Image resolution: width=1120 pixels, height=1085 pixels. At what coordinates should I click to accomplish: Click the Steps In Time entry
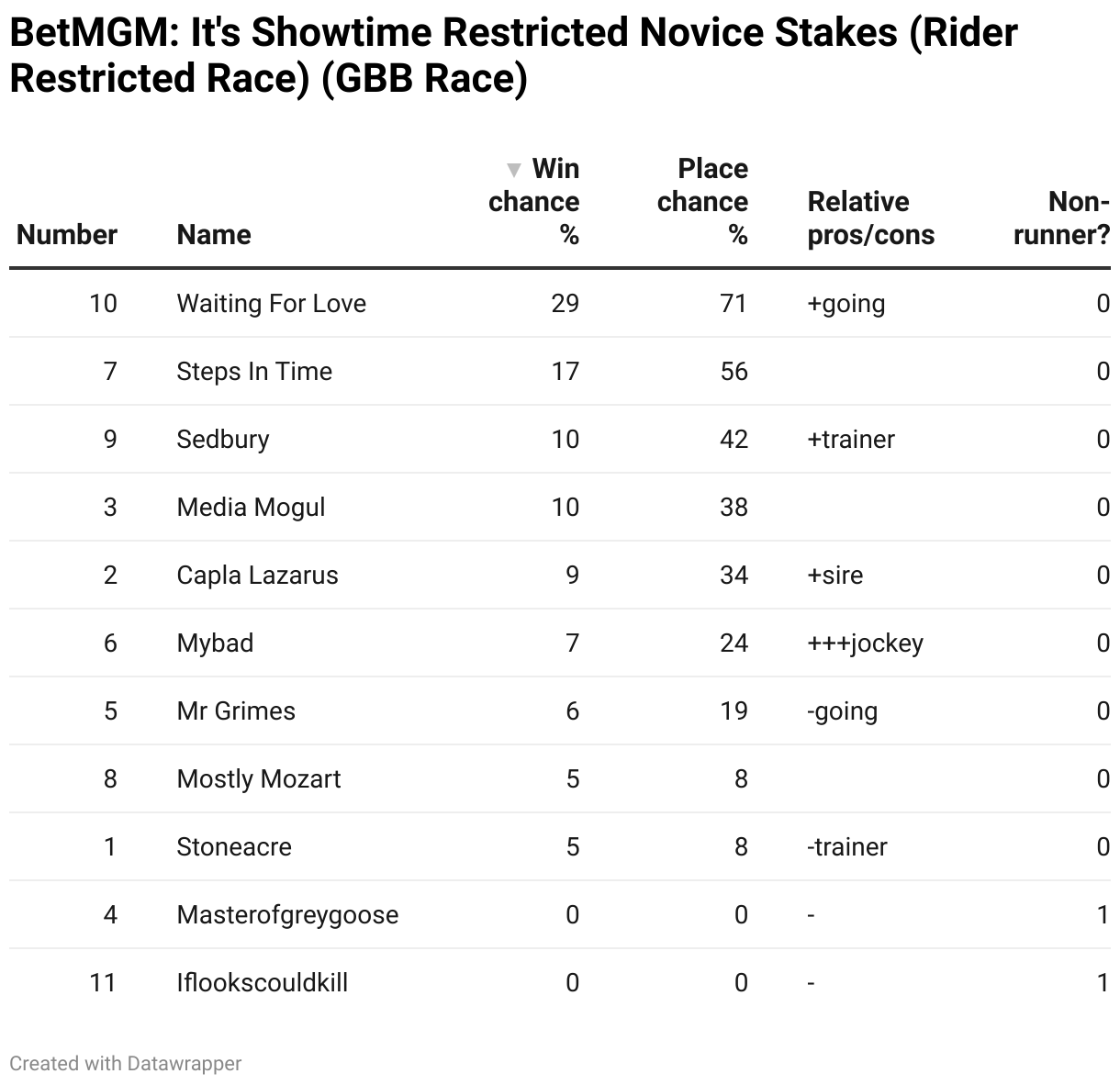coord(254,372)
